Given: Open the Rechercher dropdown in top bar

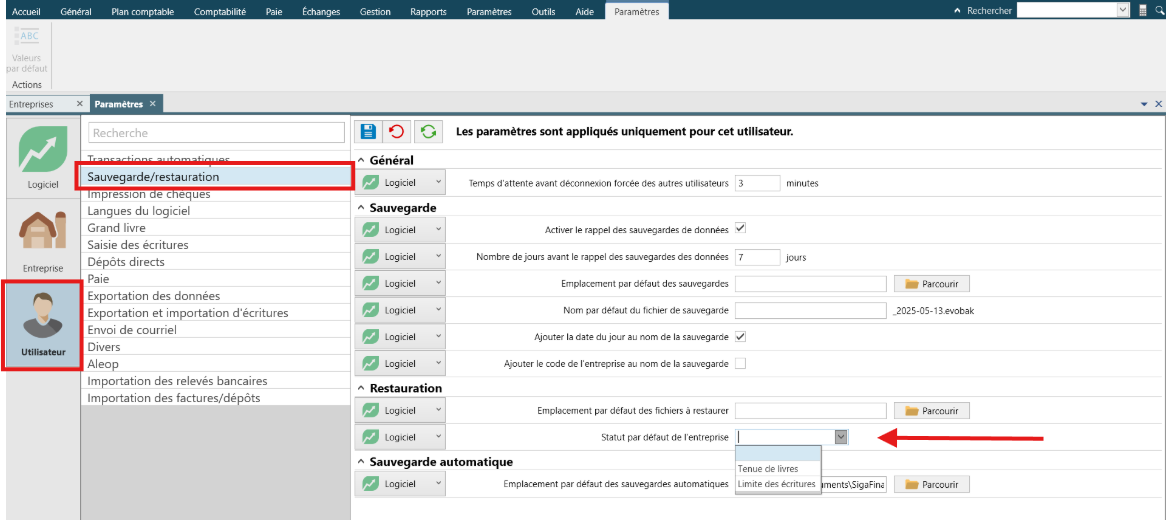Looking at the screenshot, I should pos(1123,10).
